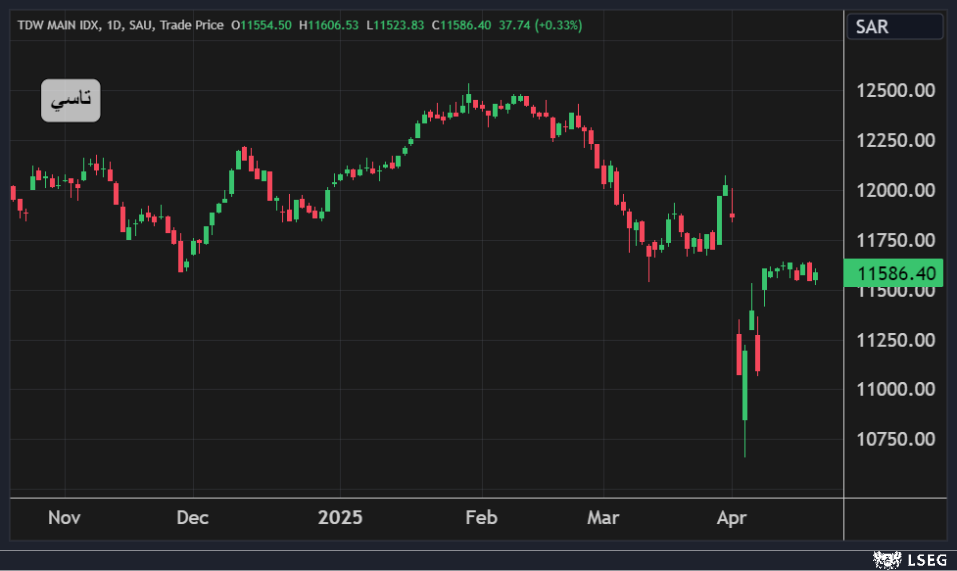
Task: Open the SAR currency selector
Action: [895, 27]
